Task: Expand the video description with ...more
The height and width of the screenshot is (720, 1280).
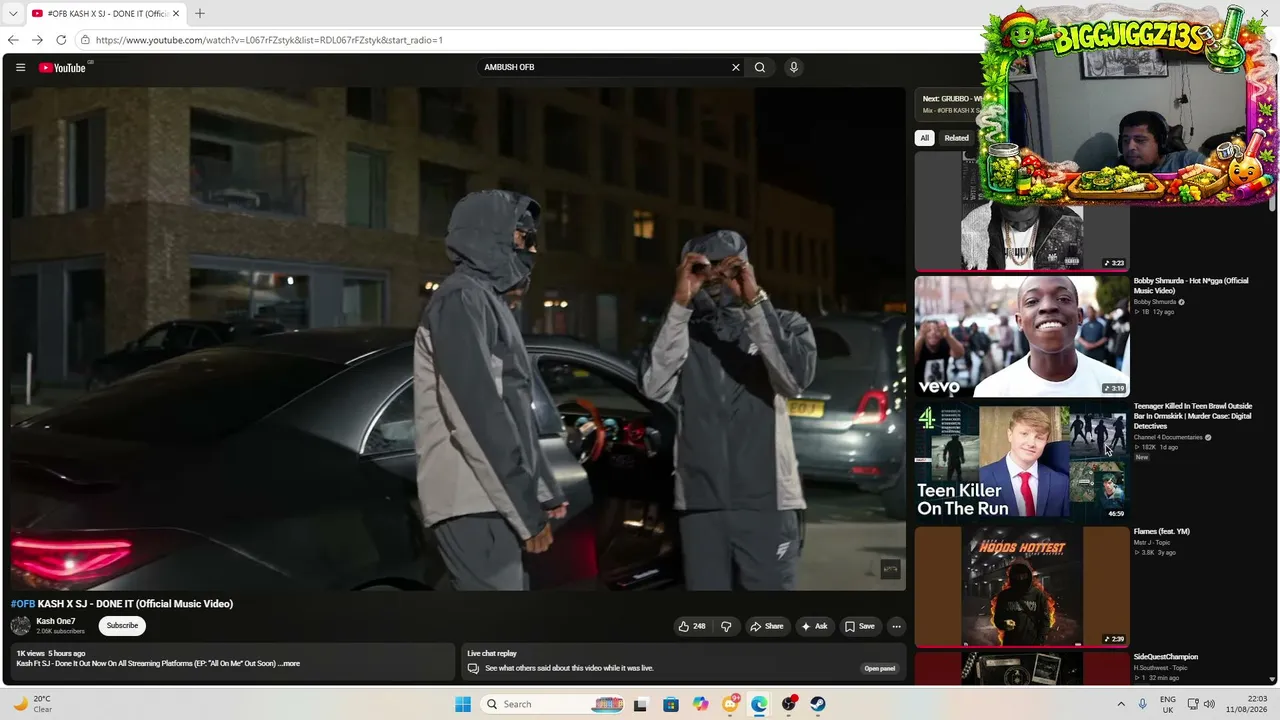Action: [289, 663]
